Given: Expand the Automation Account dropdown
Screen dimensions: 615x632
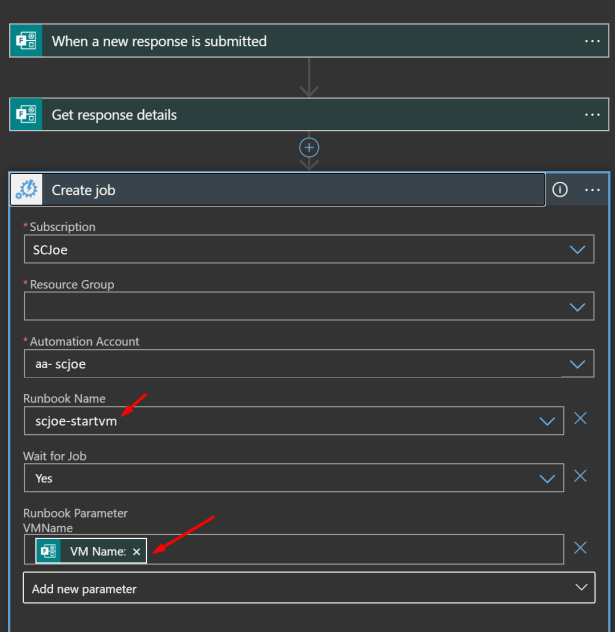Looking at the screenshot, I should click(578, 364).
